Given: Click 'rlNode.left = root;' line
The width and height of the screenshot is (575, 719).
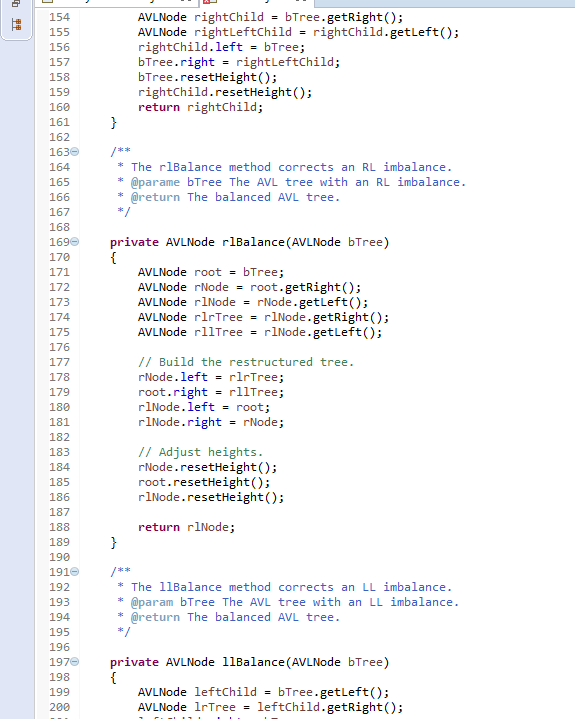Looking at the screenshot, I should [x=204, y=407].
